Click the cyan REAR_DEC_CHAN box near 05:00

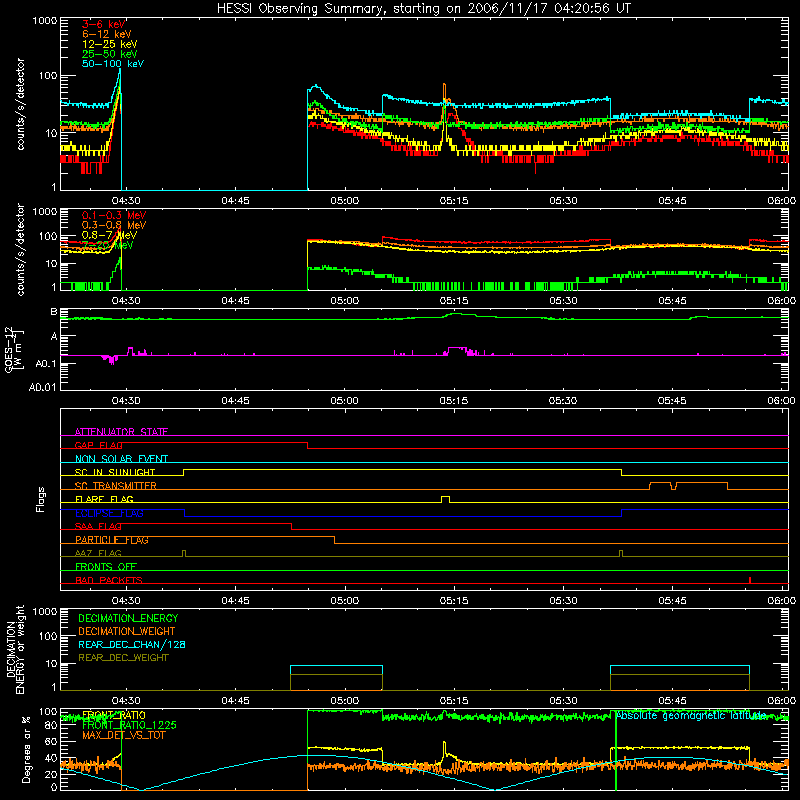click(x=336, y=678)
